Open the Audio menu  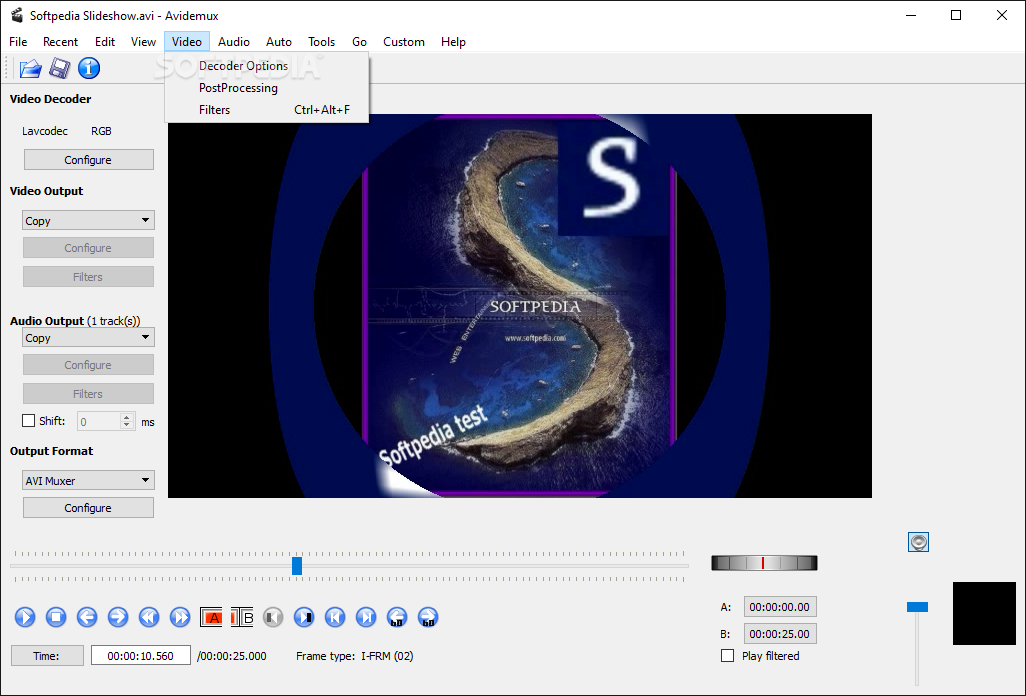click(x=234, y=42)
